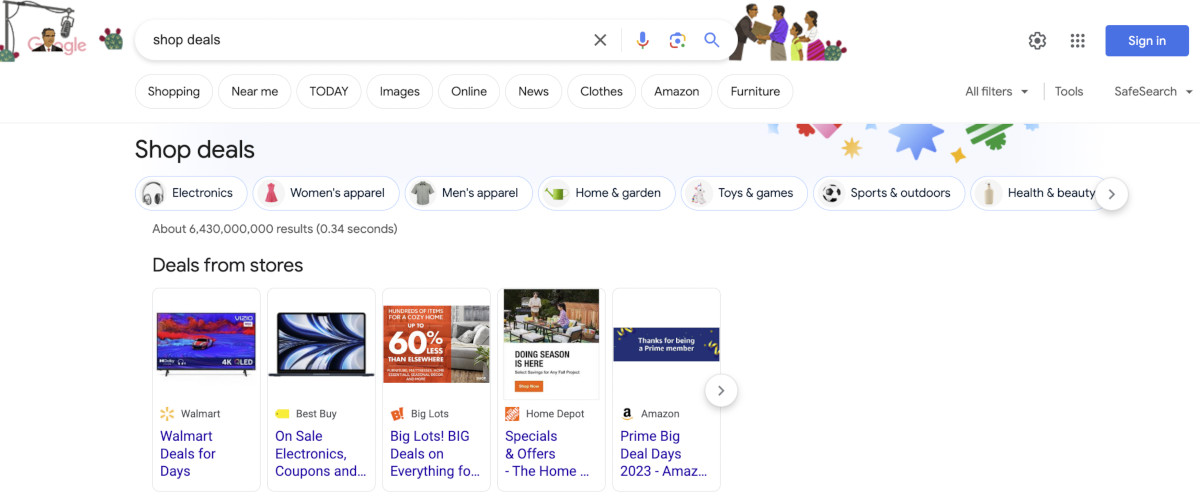Open the Google apps grid
The width and height of the screenshot is (1200, 500).
pyautogui.click(x=1077, y=40)
